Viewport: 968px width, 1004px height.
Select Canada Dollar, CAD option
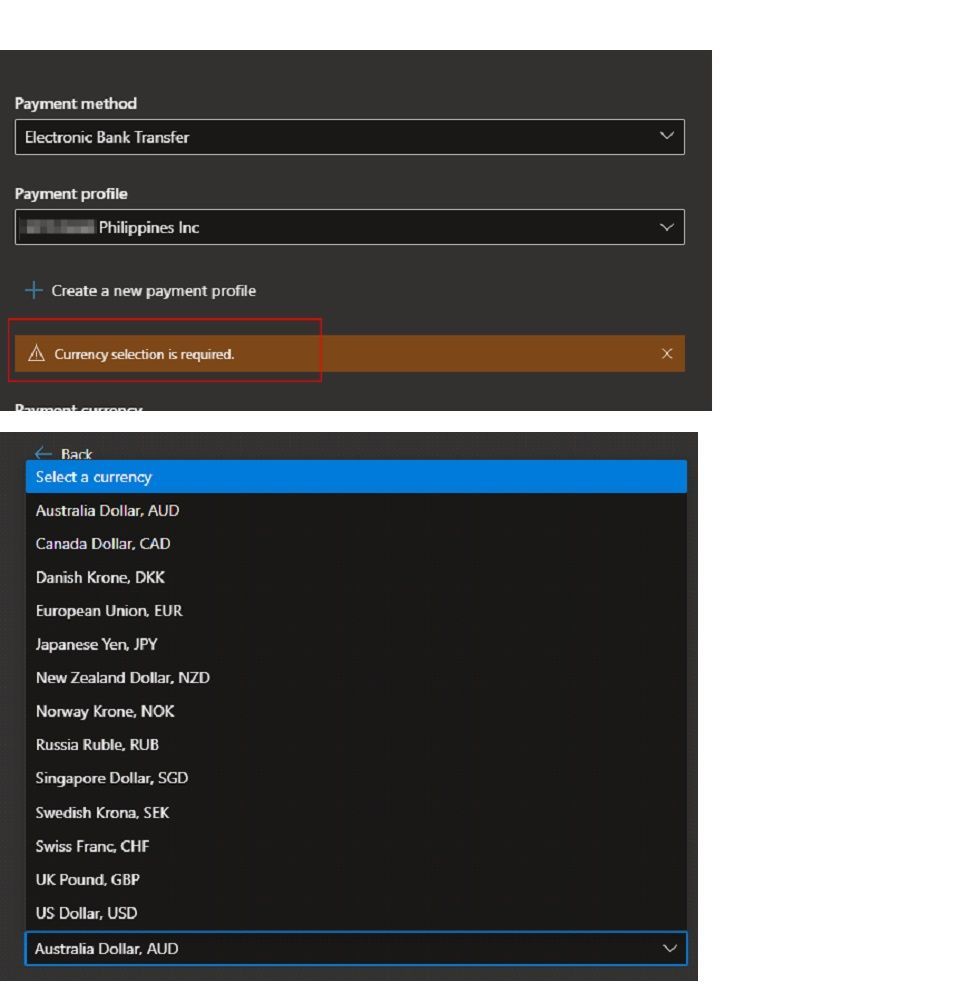356,544
